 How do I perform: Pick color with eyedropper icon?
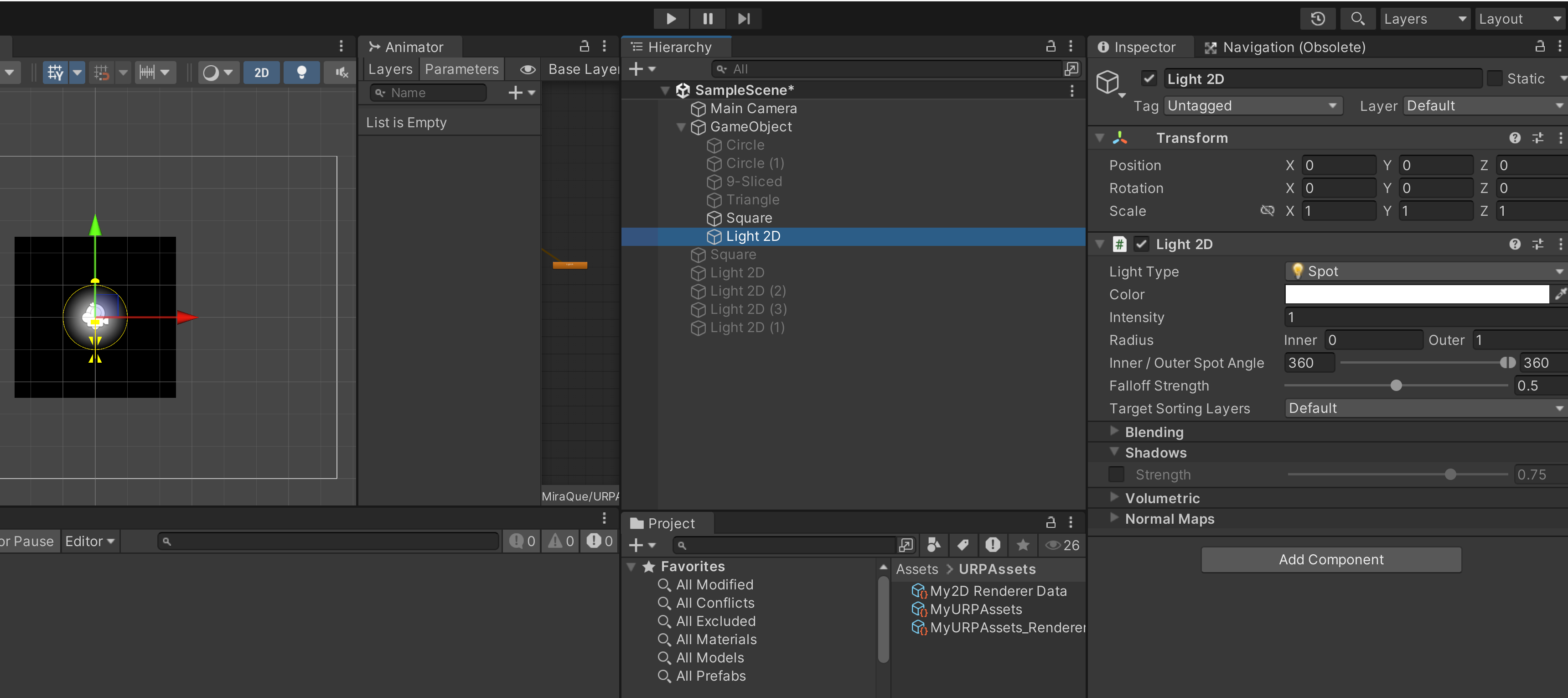[1559, 294]
